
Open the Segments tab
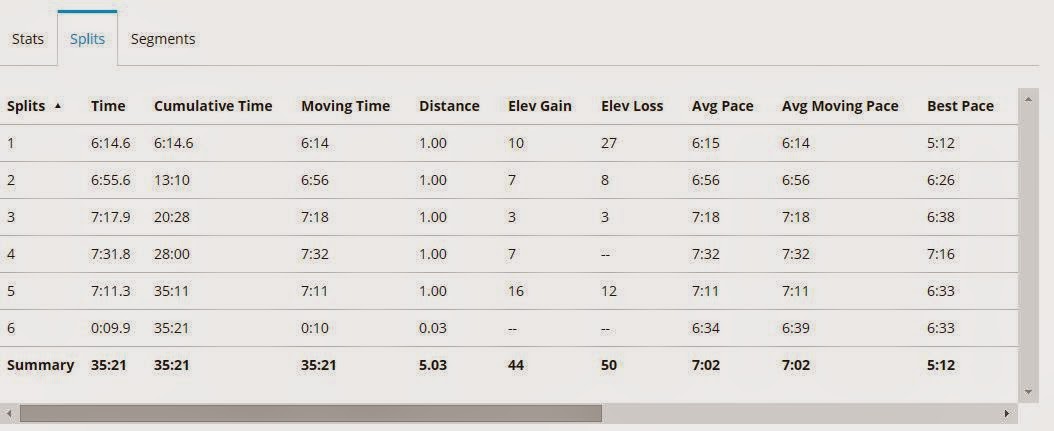163,39
